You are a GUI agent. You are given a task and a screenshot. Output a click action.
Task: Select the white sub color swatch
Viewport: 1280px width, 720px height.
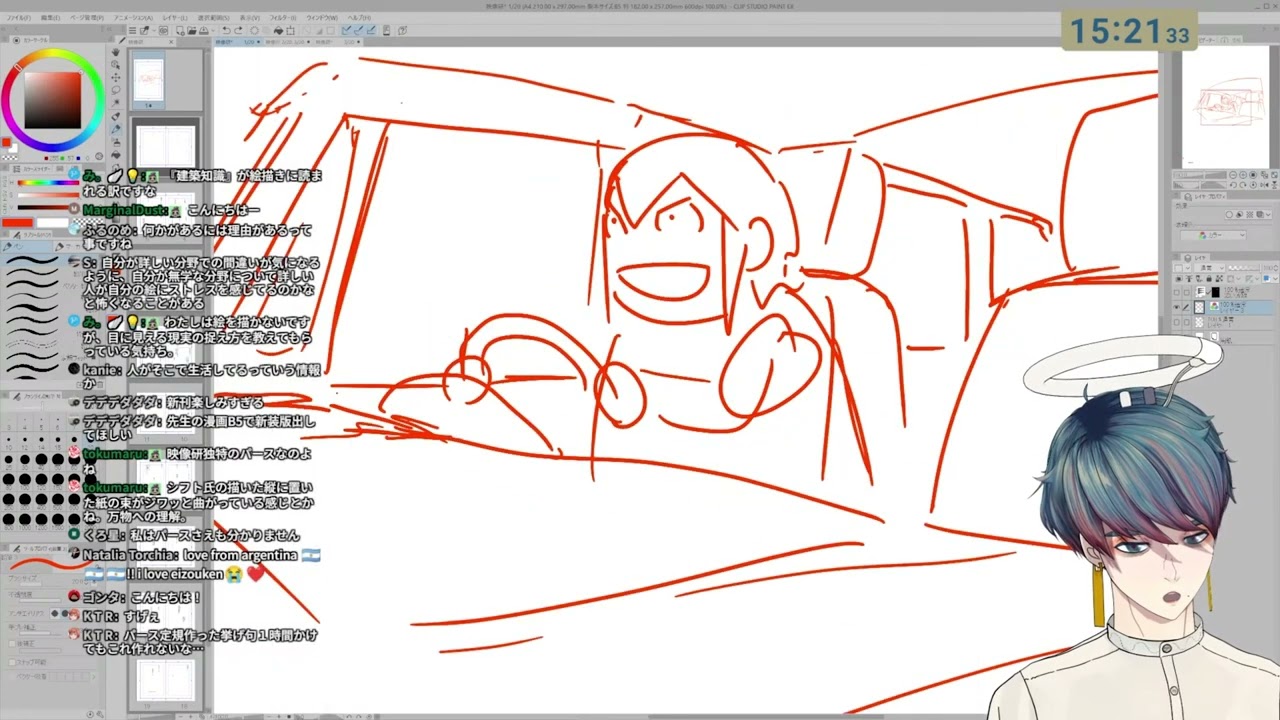(14, 149)
